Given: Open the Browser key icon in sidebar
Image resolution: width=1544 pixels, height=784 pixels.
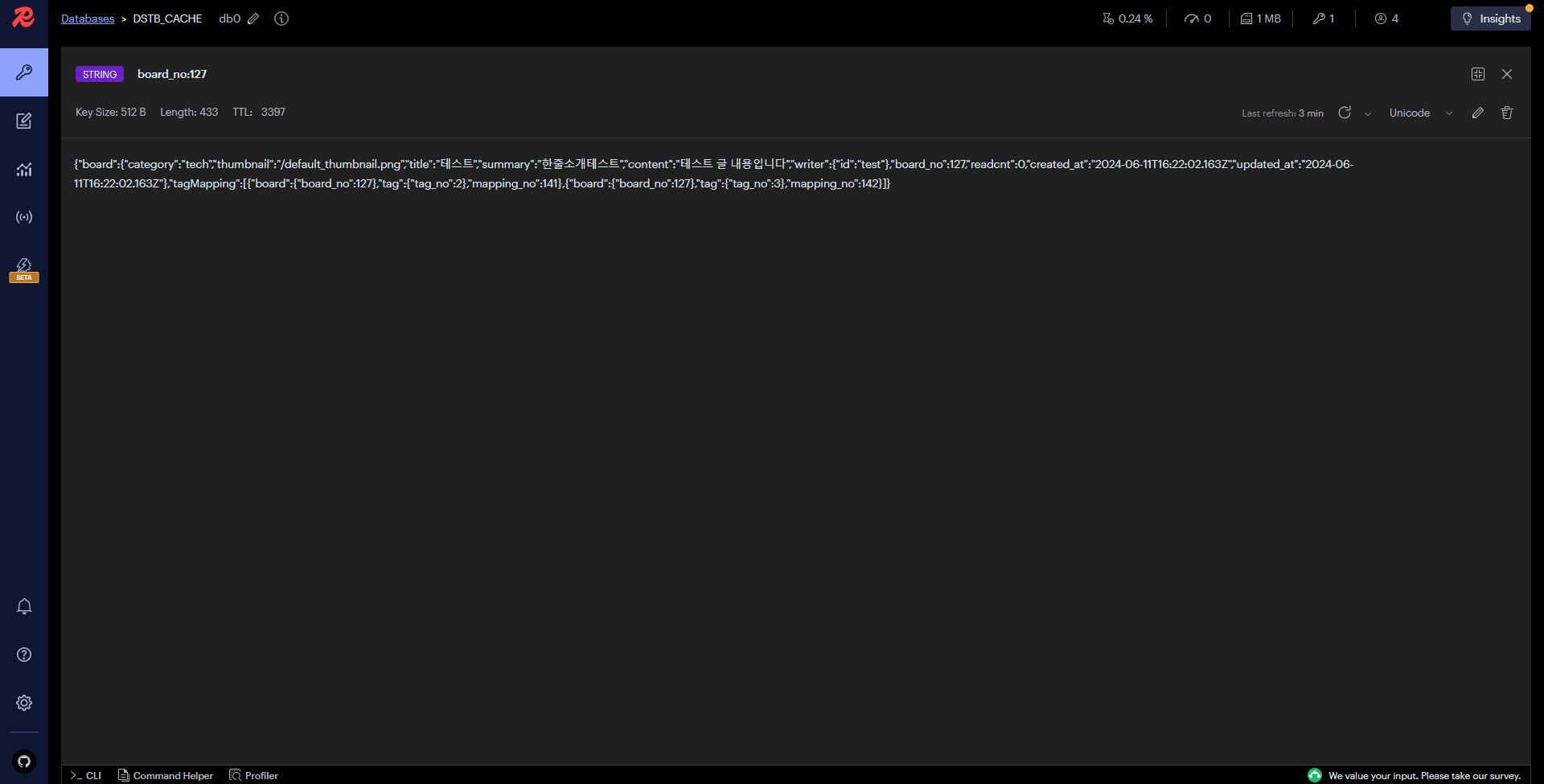Looking at the screenshot, I should pyautogui.click(x=24, y=72).
